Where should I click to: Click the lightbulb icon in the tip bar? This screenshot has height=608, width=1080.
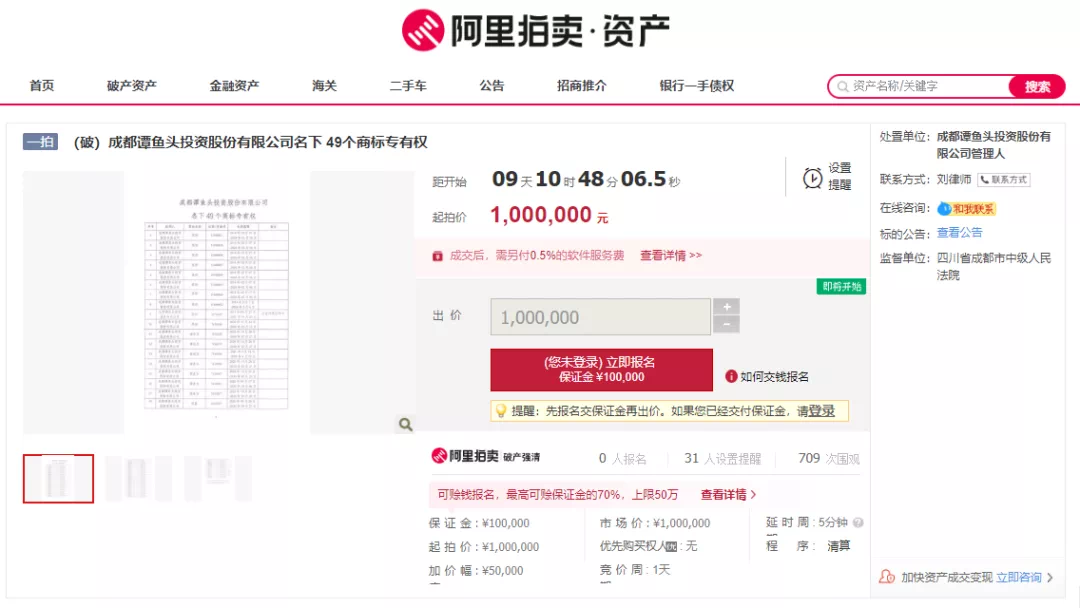(500, 412)
